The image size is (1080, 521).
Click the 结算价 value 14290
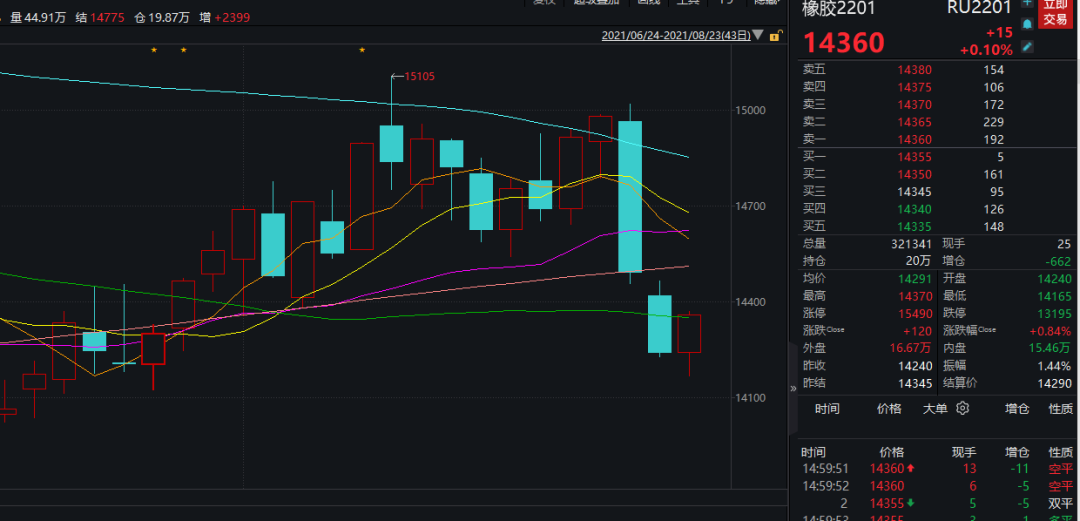[1055, 383]
